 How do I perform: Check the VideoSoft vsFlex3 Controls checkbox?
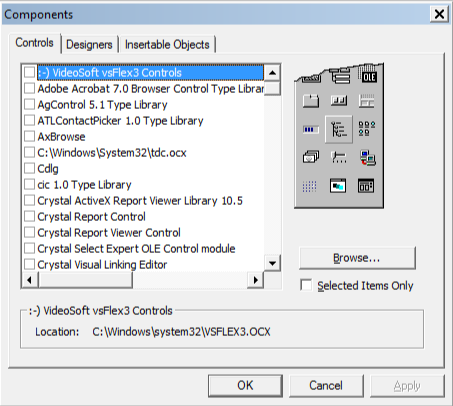pyautogui.click(x=30, y=72)
